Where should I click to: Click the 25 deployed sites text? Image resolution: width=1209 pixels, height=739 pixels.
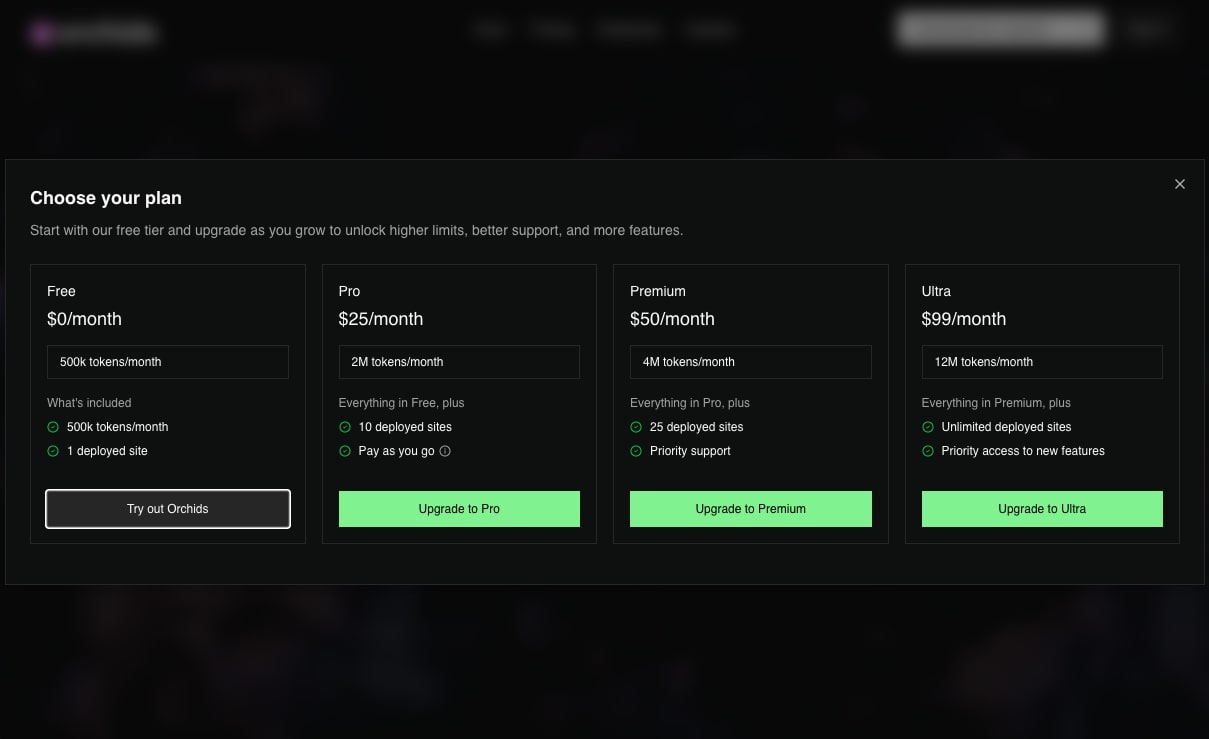click(697, 427)
